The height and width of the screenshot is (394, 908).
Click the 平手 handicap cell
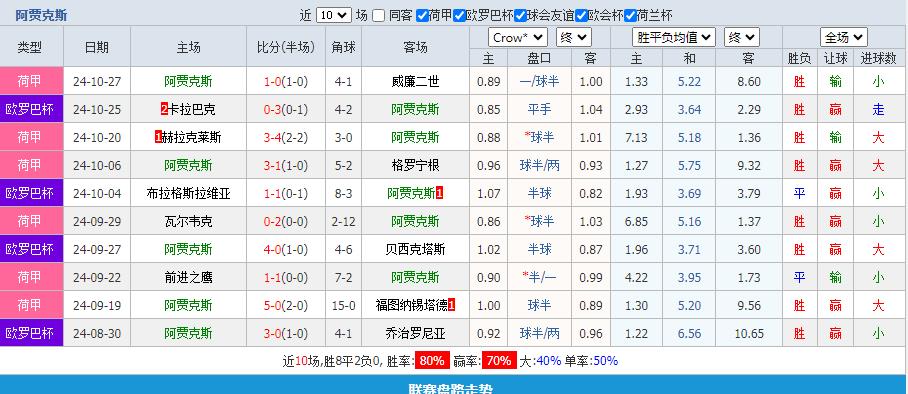[540, 110]
